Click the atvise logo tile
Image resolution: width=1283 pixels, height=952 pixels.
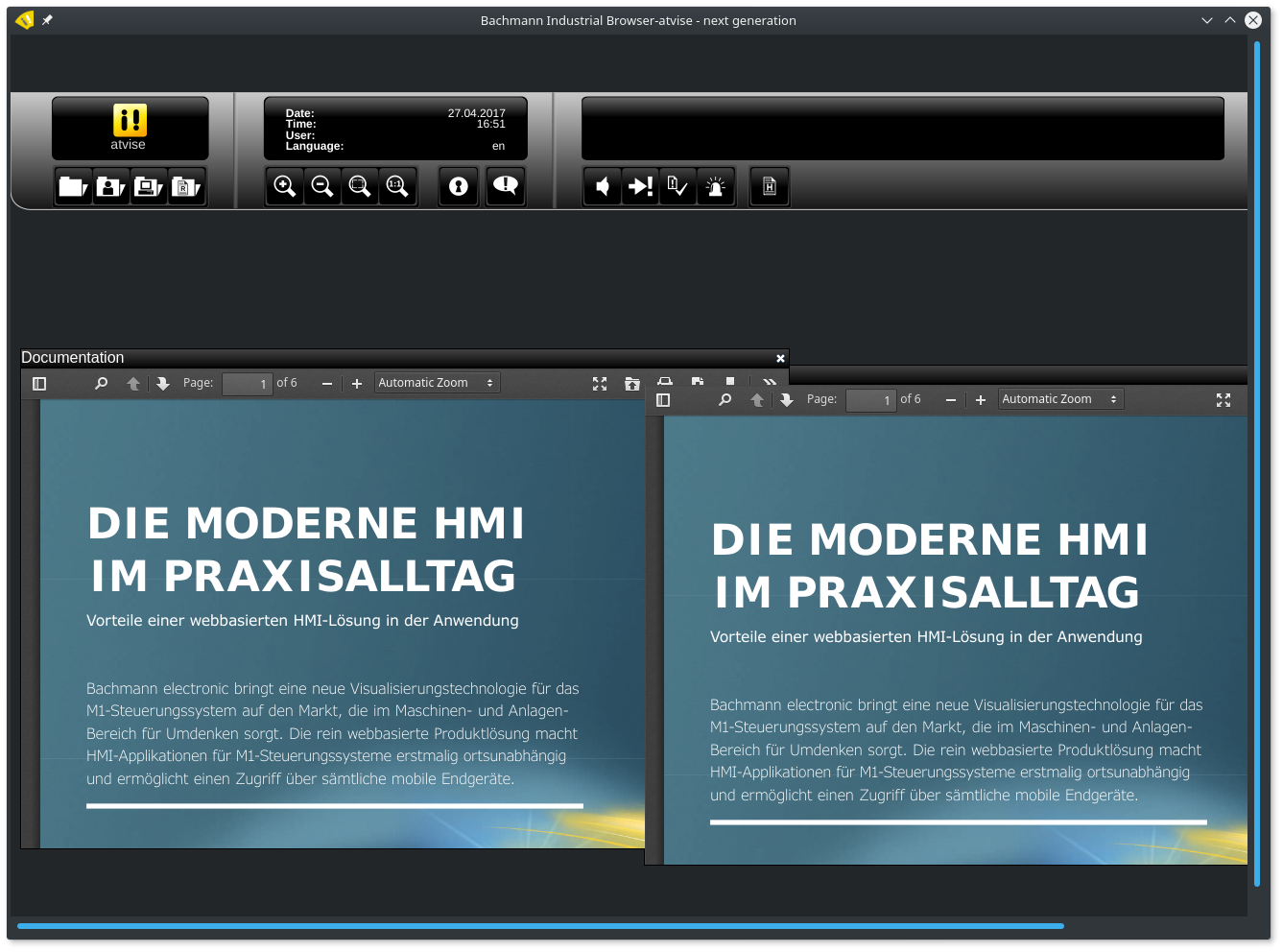(x=130, y=128)
